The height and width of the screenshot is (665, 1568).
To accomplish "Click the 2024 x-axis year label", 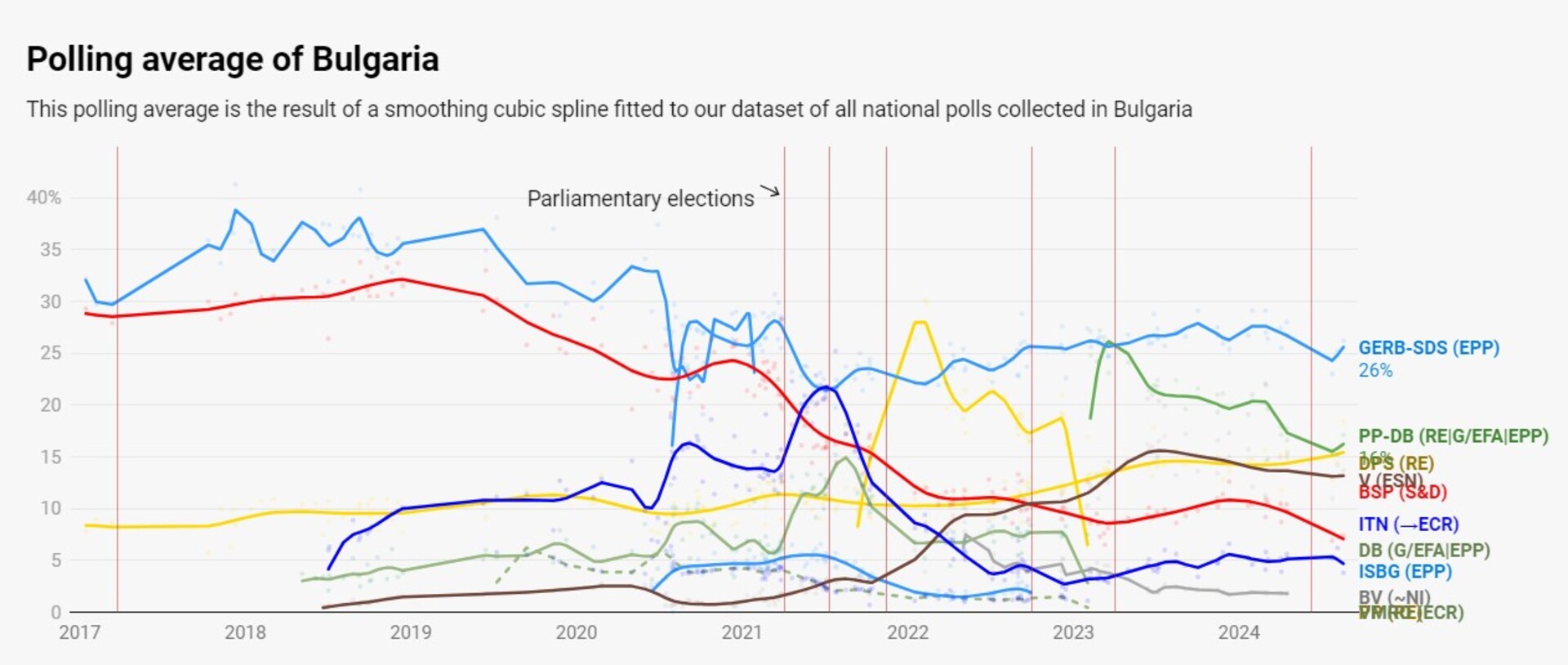I will pos(1238,632).
